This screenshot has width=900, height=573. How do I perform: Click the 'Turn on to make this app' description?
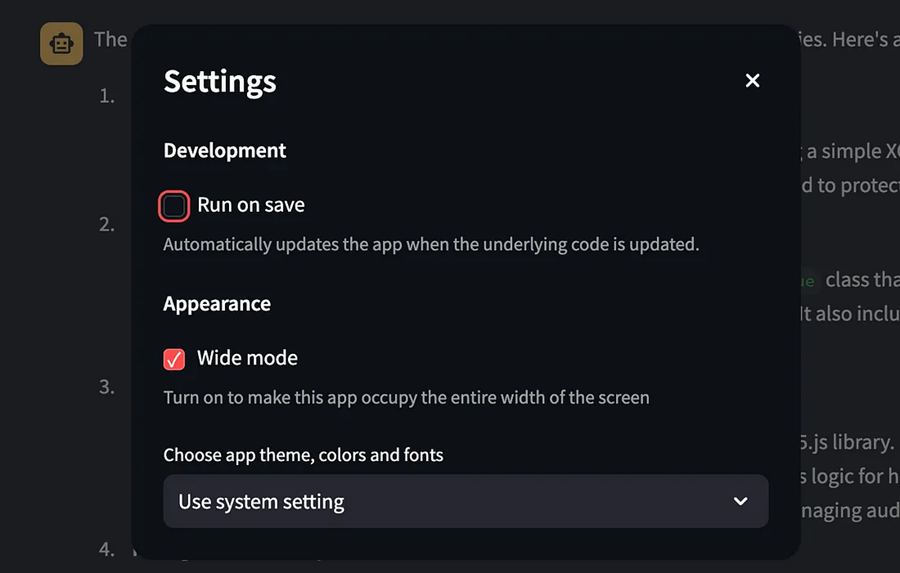[406, 397]
